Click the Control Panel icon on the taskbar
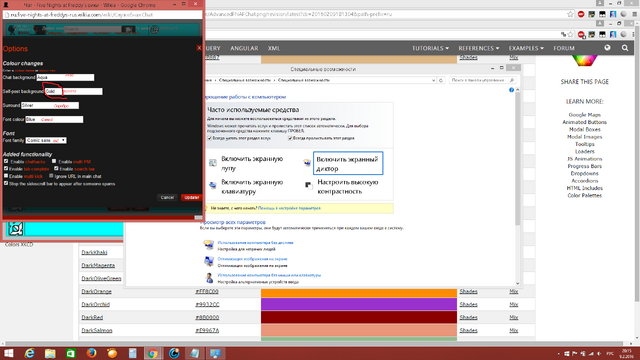This screenshot has width=640, height=360. pos(215,353)
